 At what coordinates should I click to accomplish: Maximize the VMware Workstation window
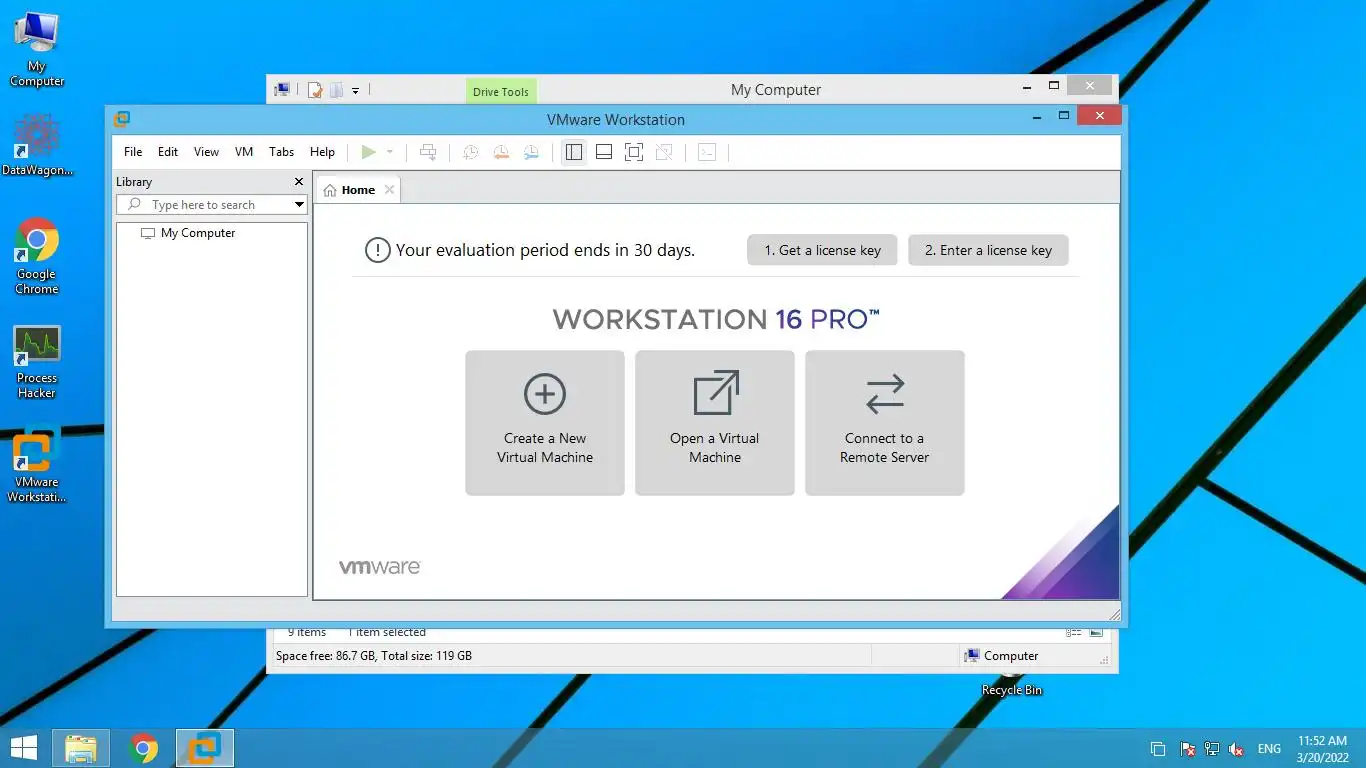(x=1064, y=116)
